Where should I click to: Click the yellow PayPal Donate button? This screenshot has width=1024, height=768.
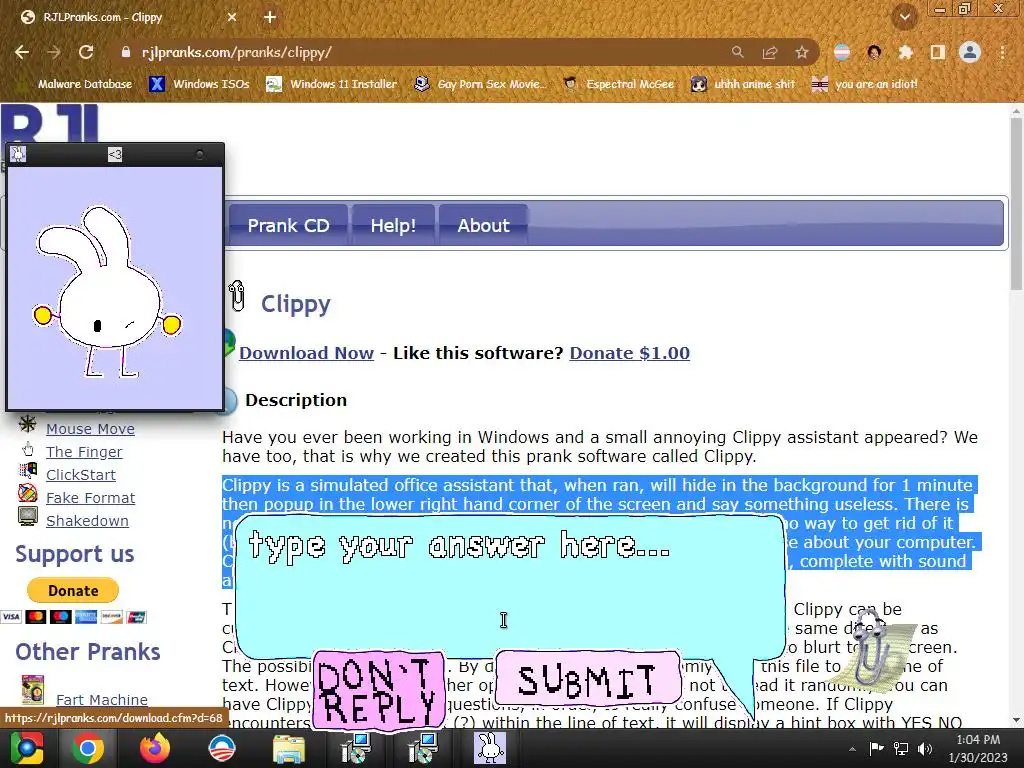72,590
